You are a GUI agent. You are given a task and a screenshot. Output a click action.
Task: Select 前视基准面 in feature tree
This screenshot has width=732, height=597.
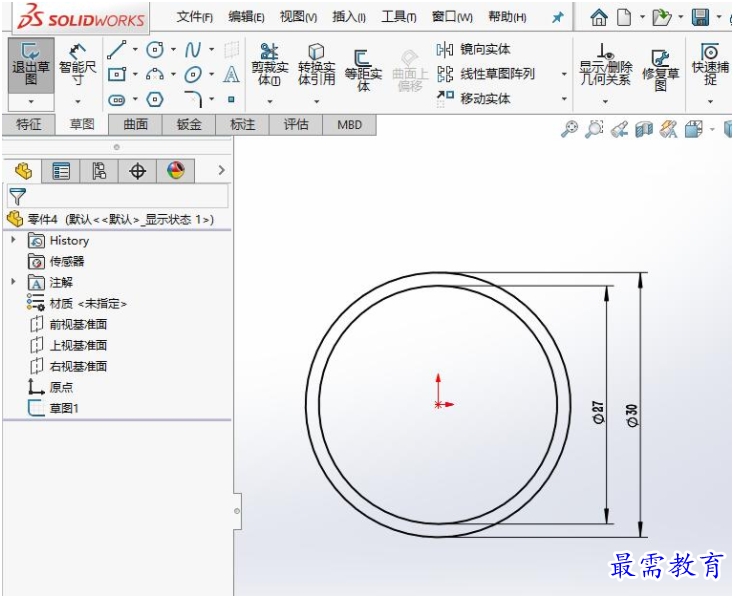pos(69,324)
